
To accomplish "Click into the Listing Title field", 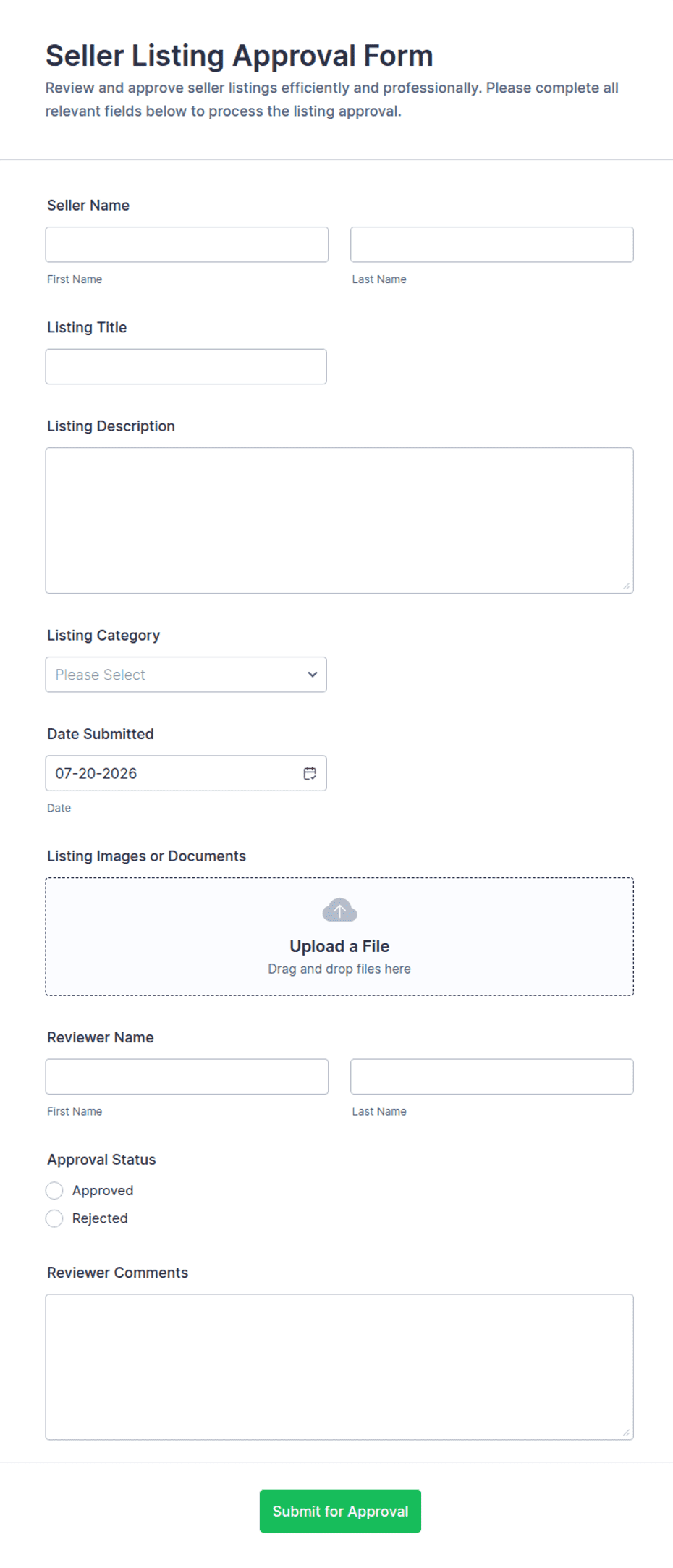I will 186,366.
